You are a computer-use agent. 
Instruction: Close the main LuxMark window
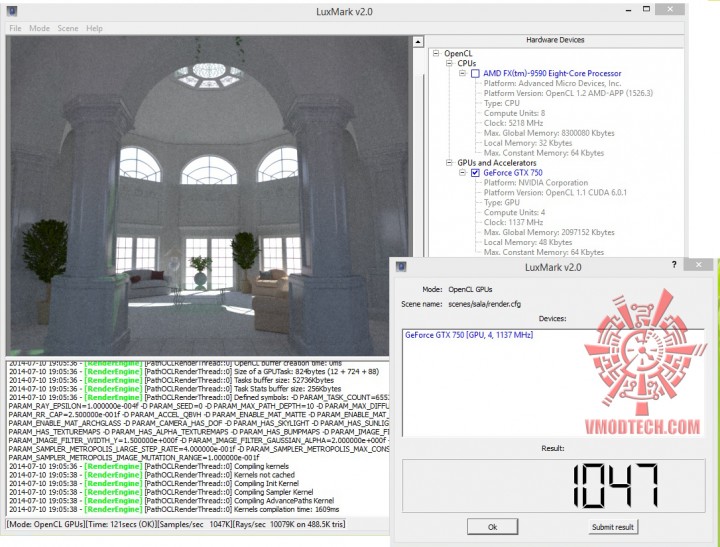670,9
